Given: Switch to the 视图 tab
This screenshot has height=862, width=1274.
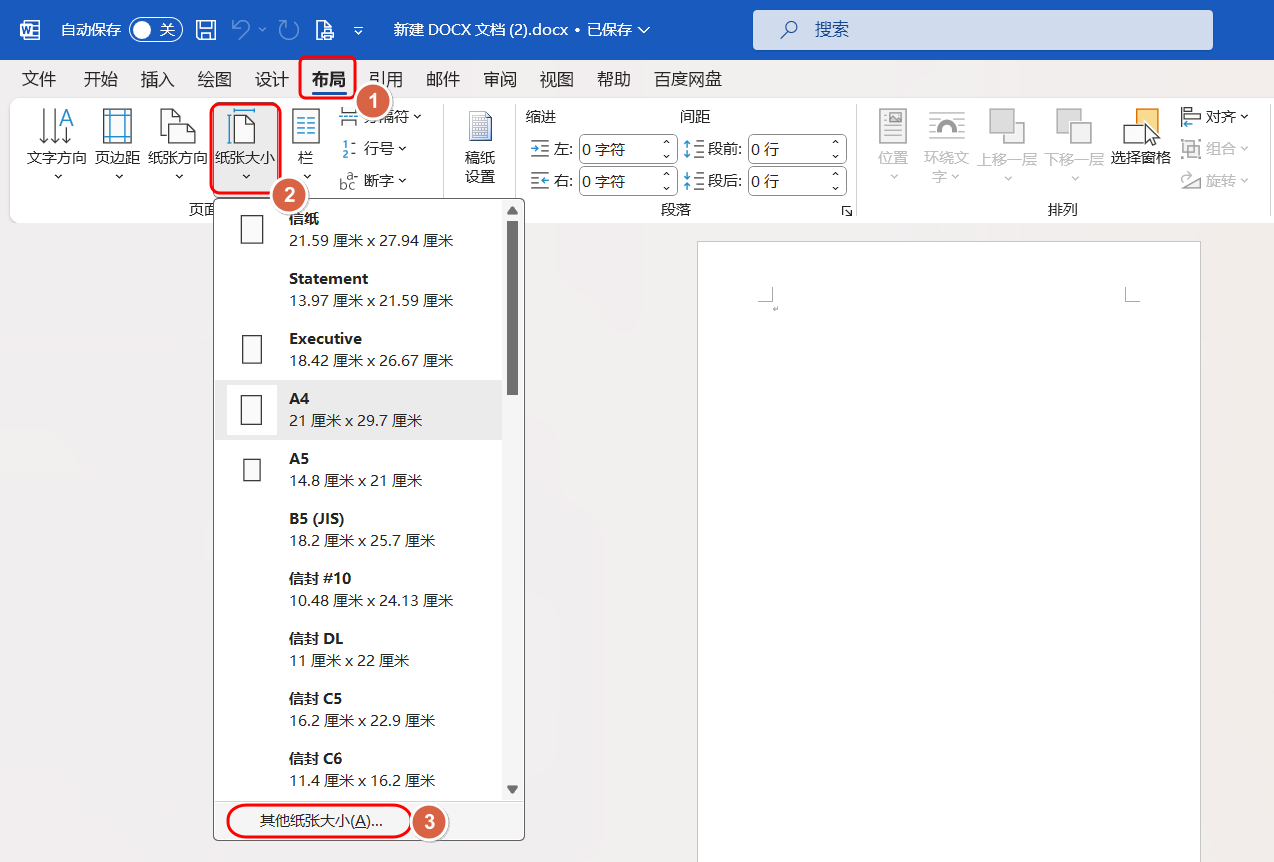Looking at the screenshot, I should coord(557,79).
